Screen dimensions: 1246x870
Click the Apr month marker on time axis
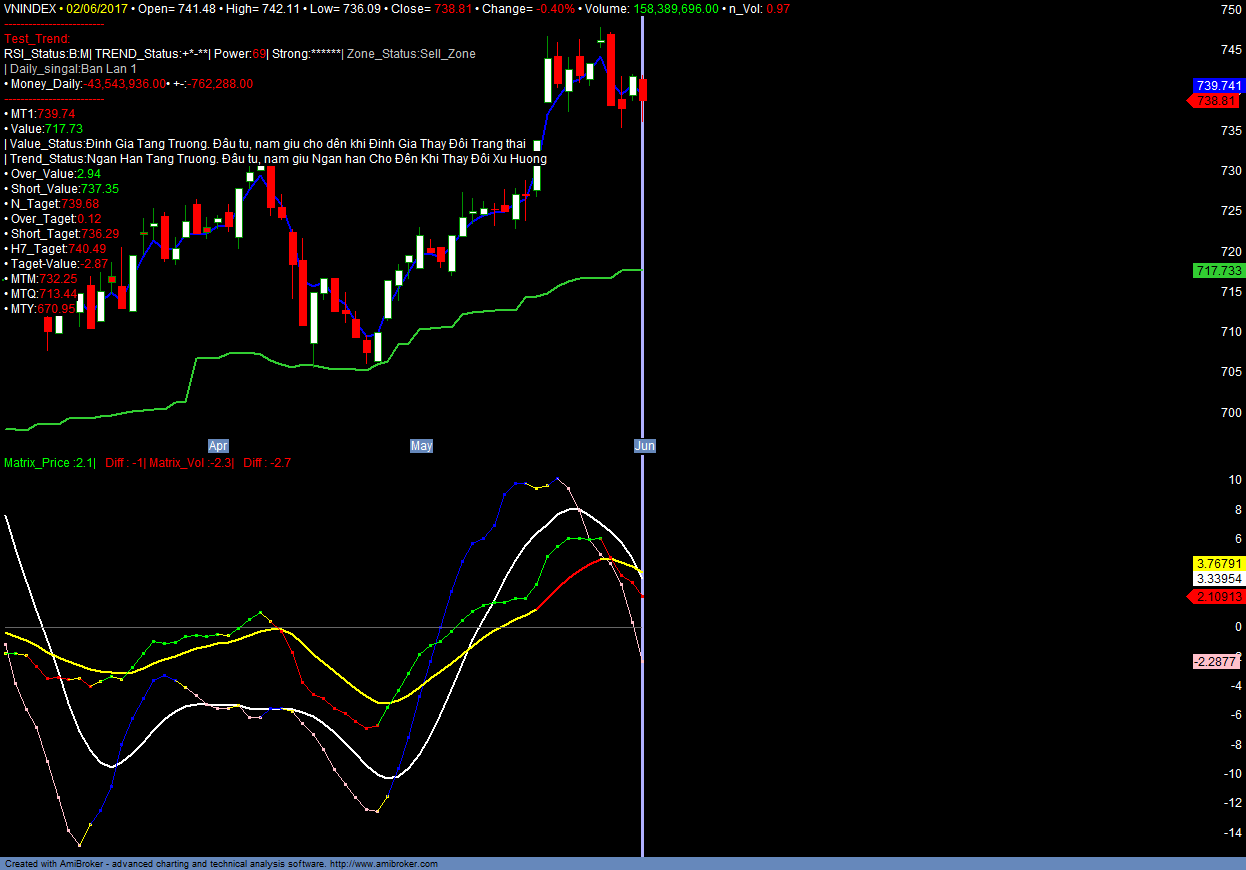218,446
